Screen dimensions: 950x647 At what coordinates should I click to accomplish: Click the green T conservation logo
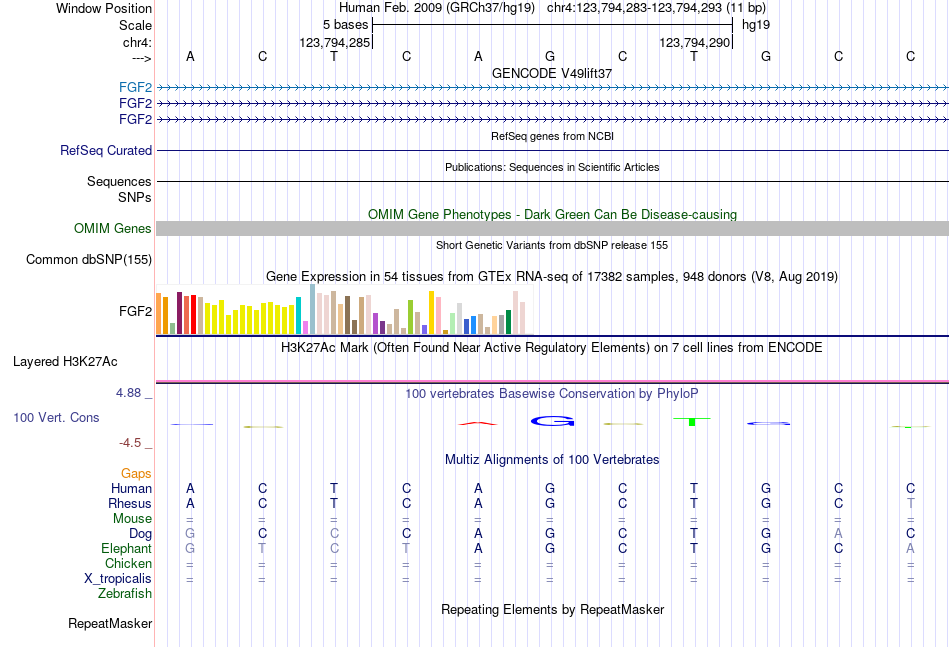[x=692, y=421]
